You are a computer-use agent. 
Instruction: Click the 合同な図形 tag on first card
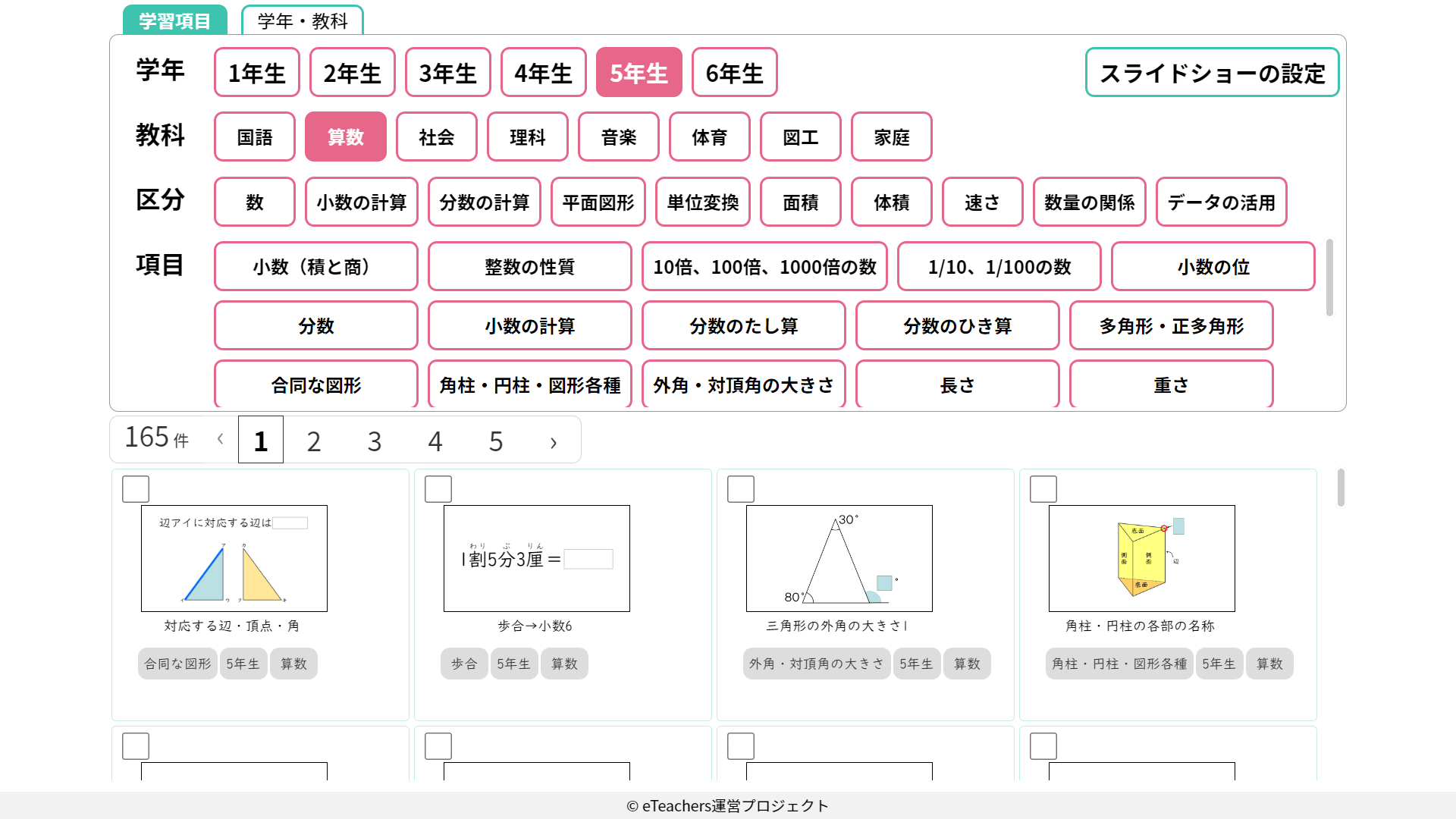click(177, 664)
